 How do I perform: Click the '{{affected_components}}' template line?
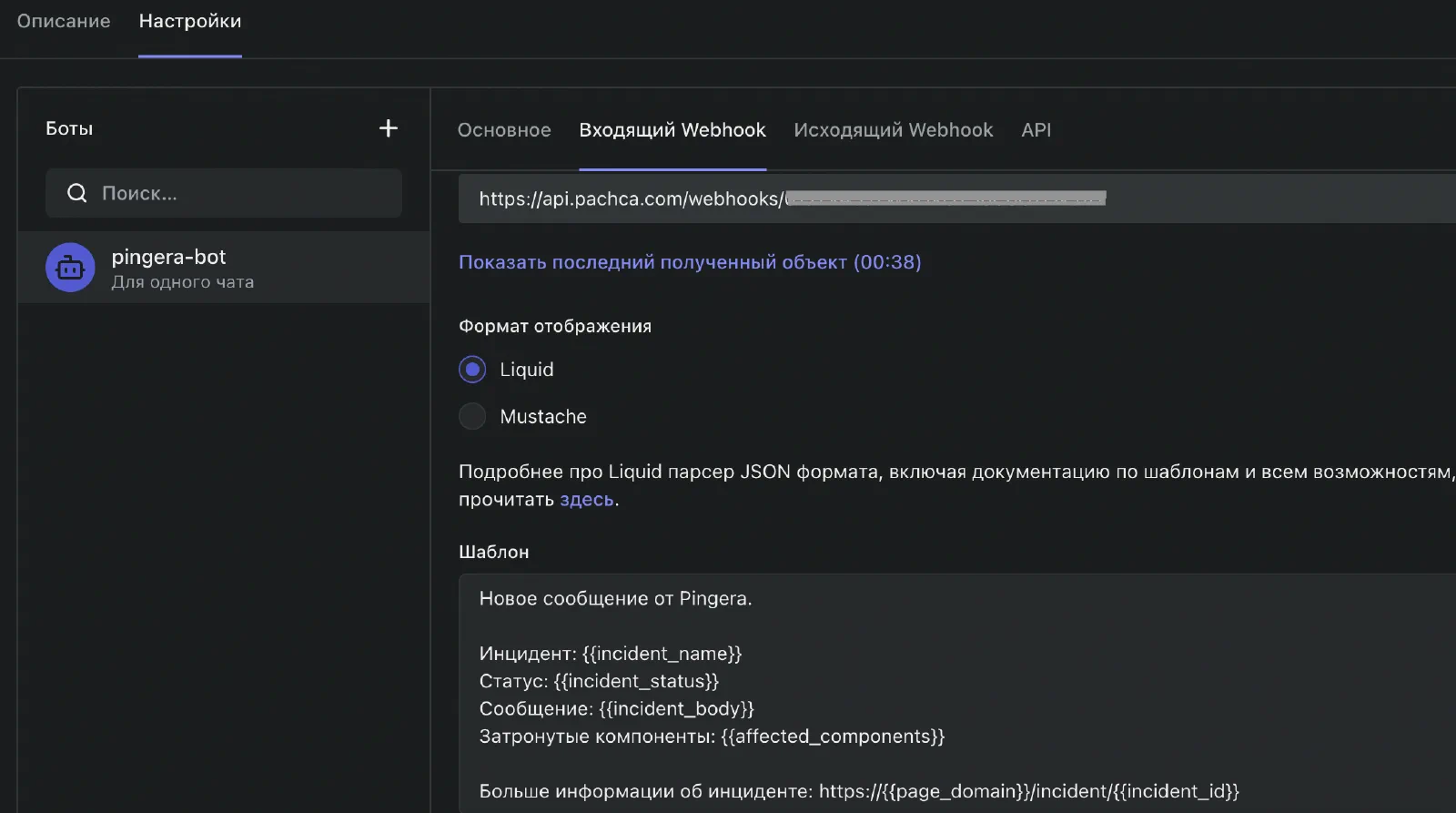[713, 736]
